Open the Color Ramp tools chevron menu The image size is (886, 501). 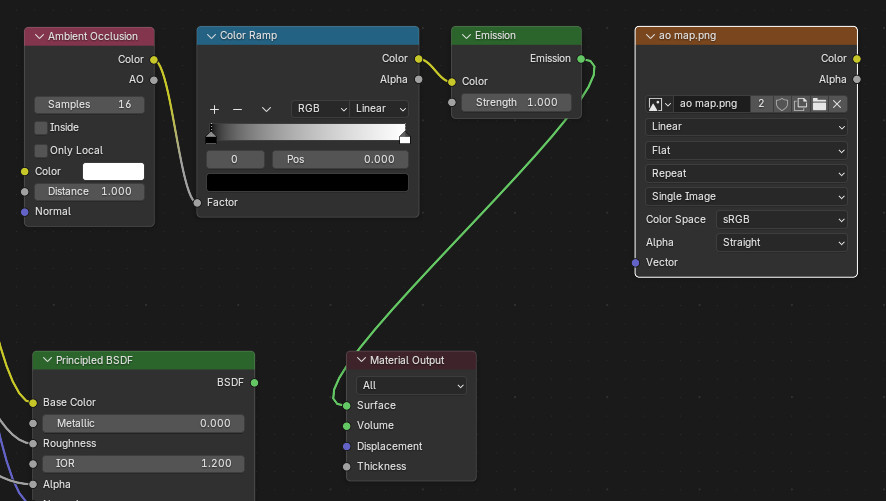pyautogui.click(x=266, y=109)
